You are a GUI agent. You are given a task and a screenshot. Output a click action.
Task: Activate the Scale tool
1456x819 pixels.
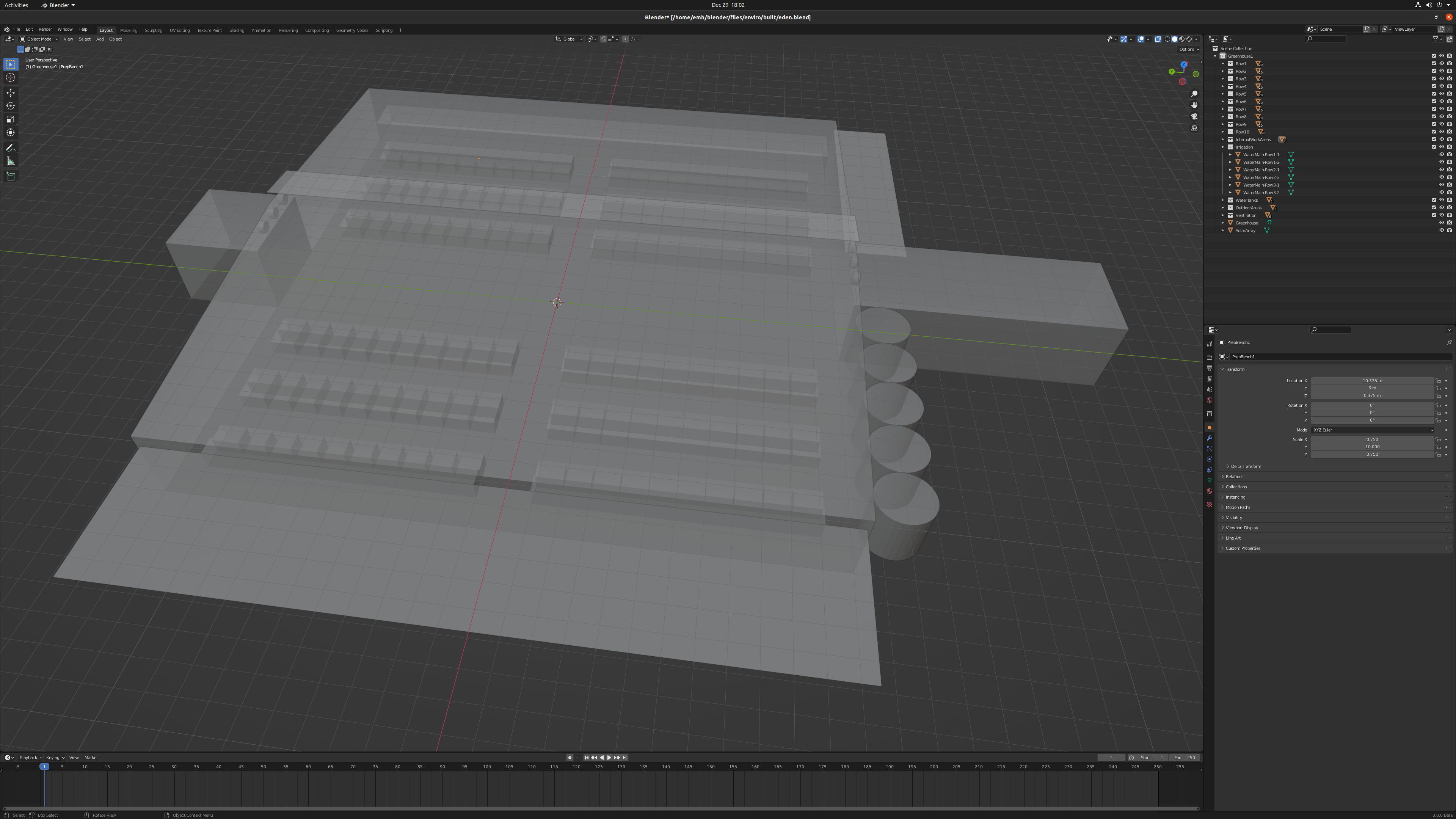pos(11,119)
